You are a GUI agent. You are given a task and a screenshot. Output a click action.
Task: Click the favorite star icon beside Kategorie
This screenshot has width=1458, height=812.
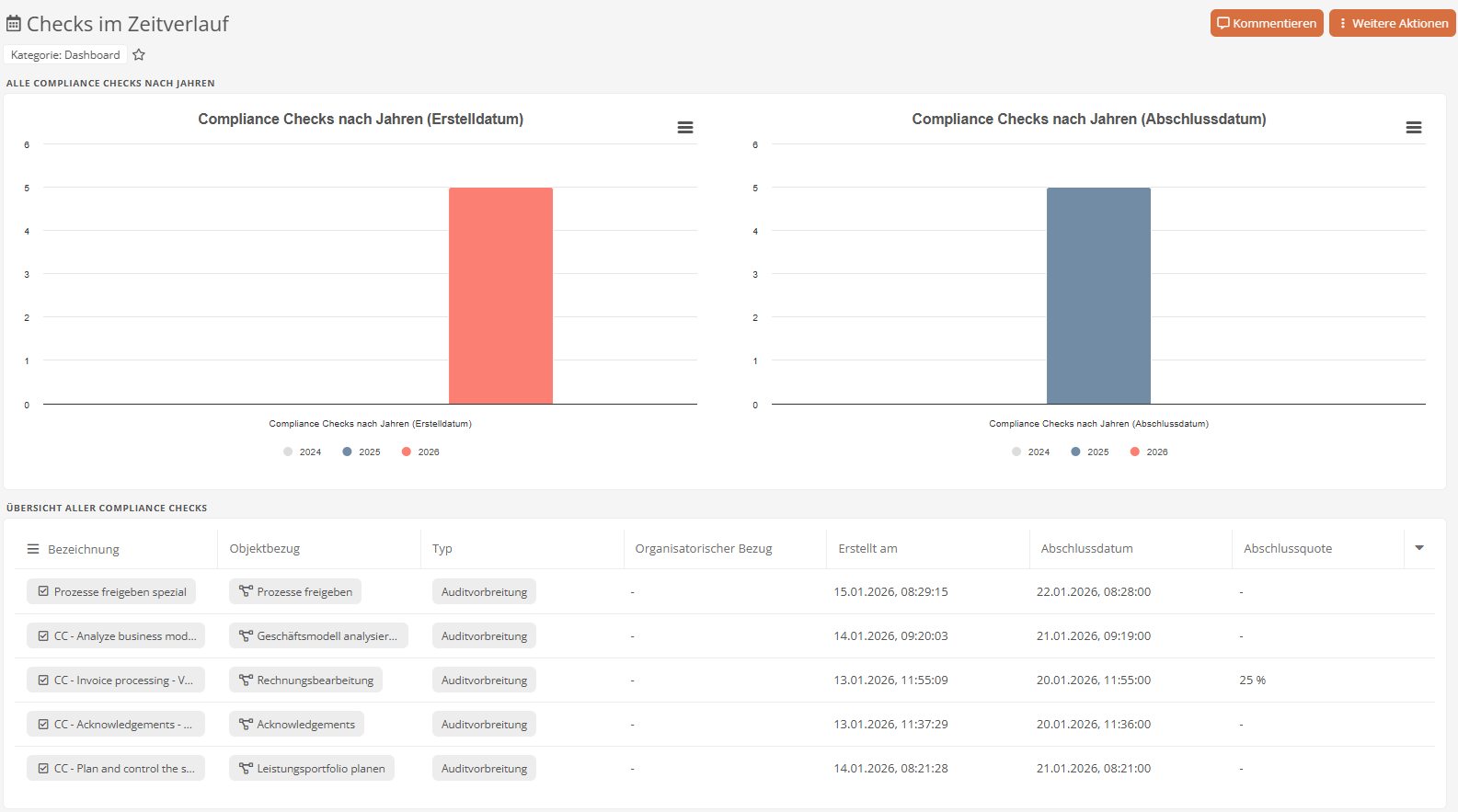pos(139,55)
